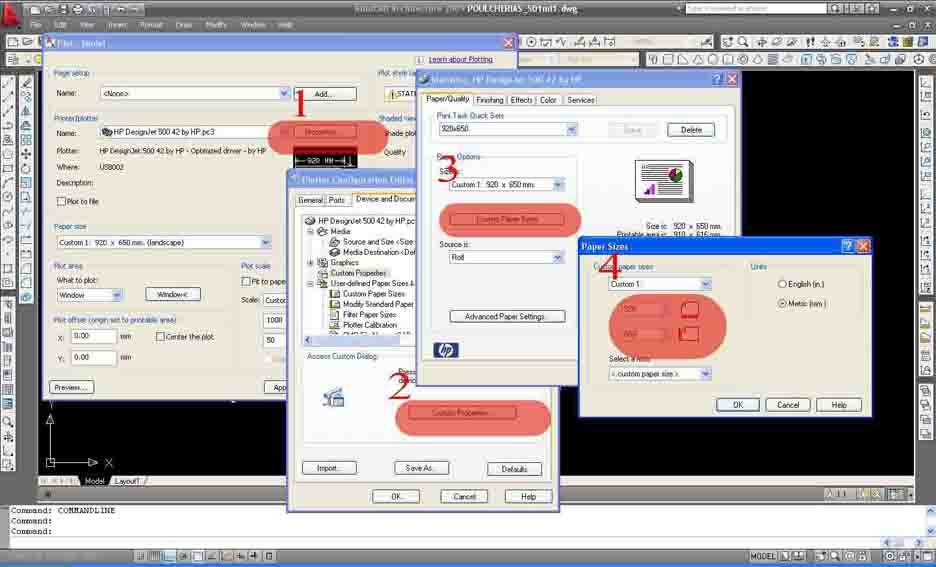Select English (in.) units radio button
This screenshot has width=936, height=567.
782,284
